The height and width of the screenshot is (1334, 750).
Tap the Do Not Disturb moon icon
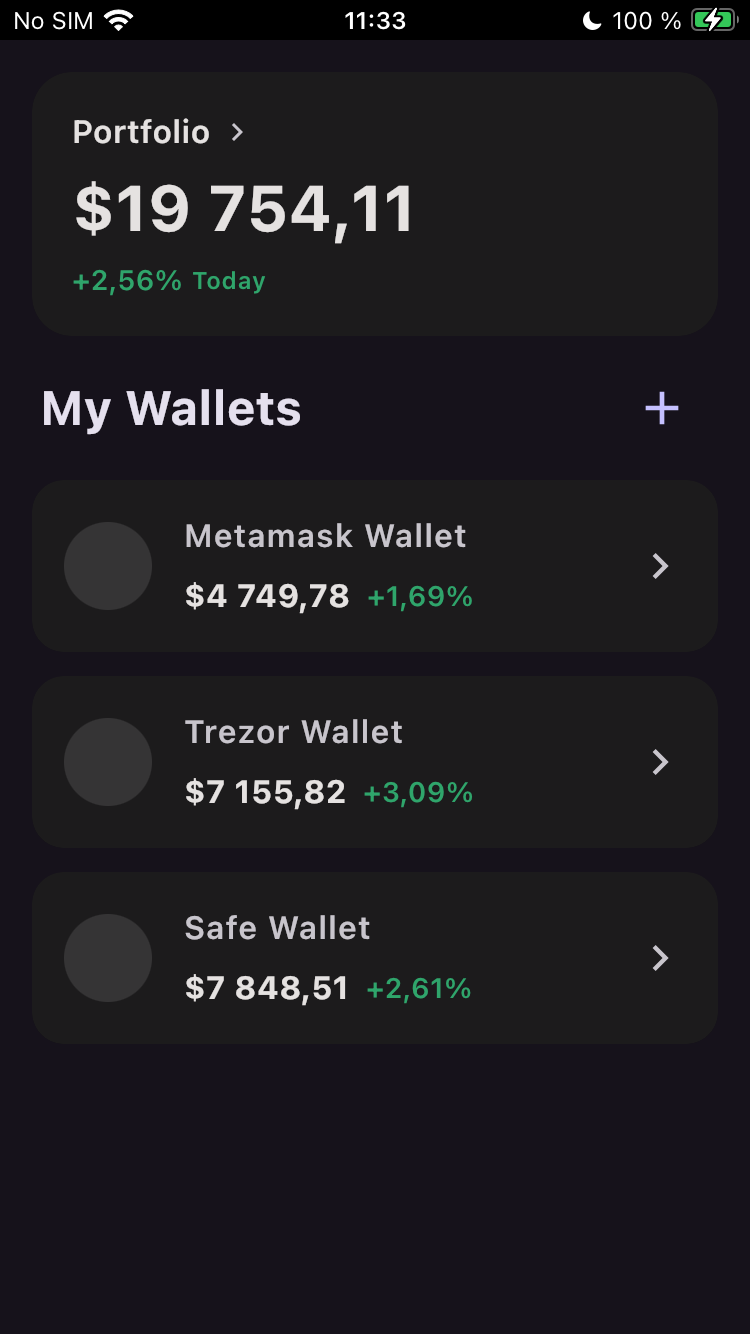(x=592, y=20)
